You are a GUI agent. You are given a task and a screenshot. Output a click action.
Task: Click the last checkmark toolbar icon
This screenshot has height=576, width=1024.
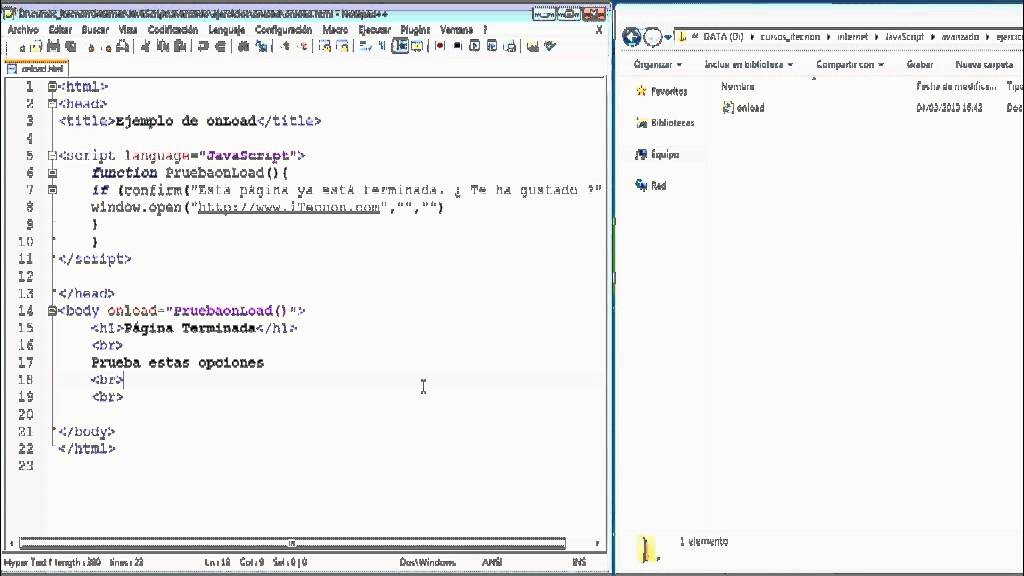[551, 46]
